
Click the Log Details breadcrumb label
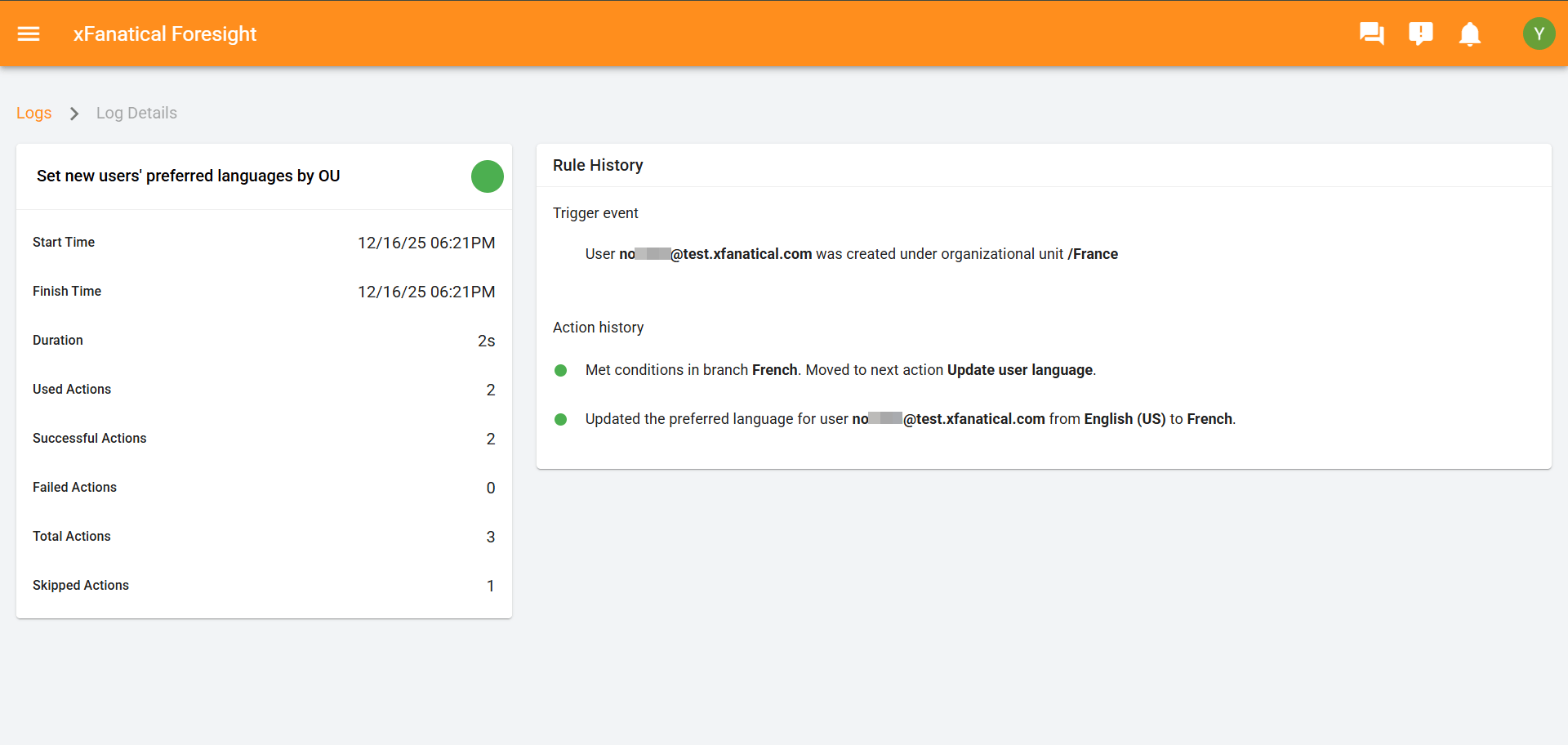136,113
